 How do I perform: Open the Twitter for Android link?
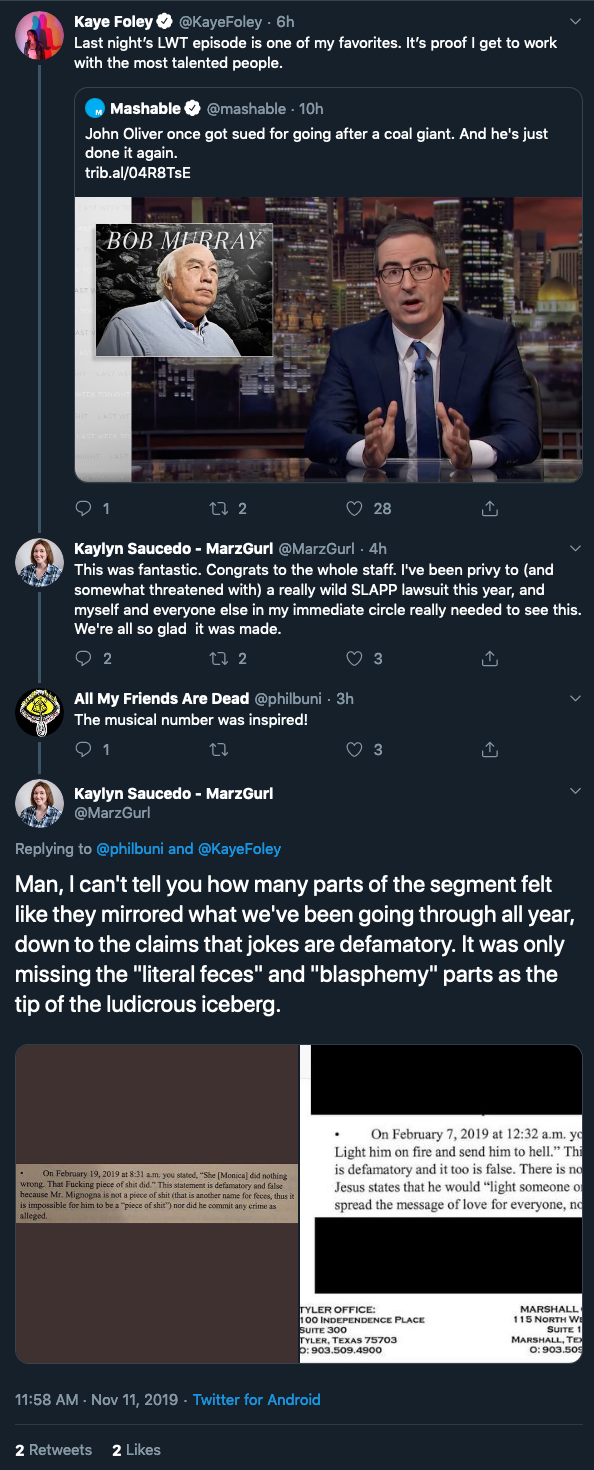[x=257, y=1400]
